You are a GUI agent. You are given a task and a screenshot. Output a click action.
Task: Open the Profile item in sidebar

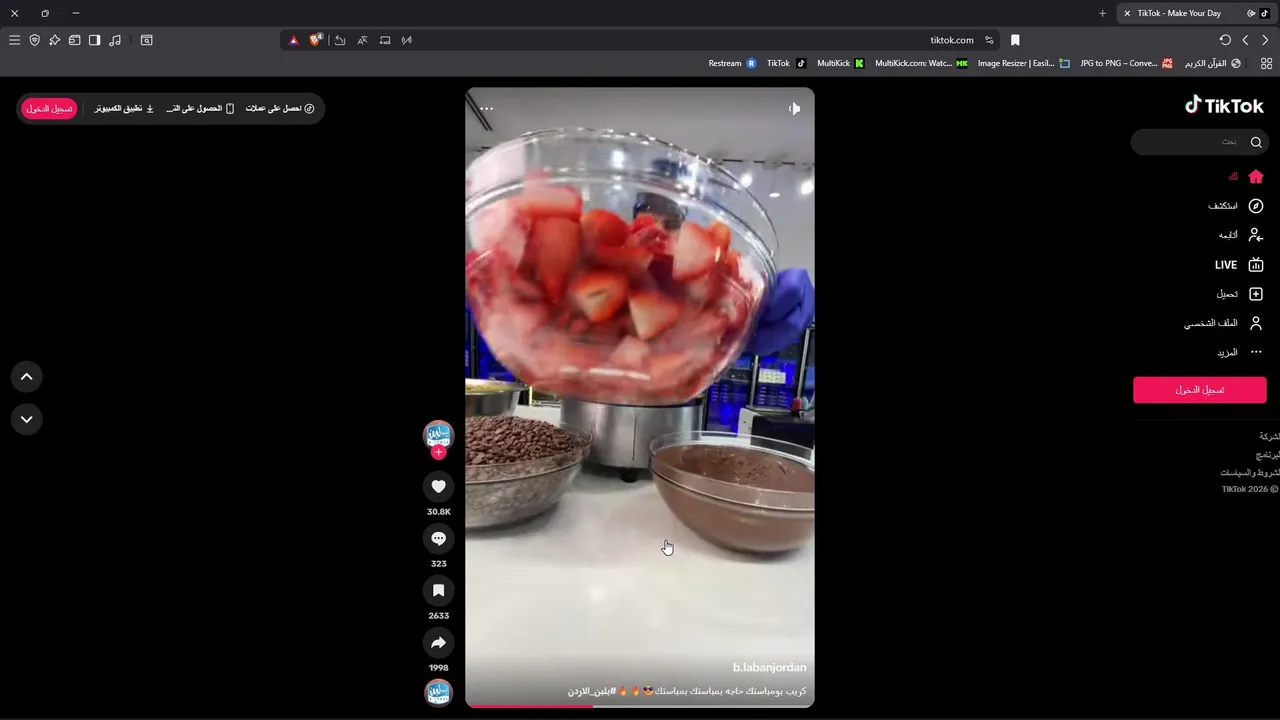click(1224, 323)
